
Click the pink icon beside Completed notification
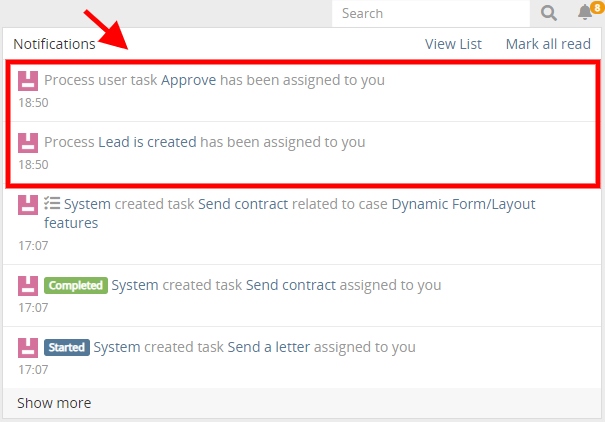click(x=28, y=285)
